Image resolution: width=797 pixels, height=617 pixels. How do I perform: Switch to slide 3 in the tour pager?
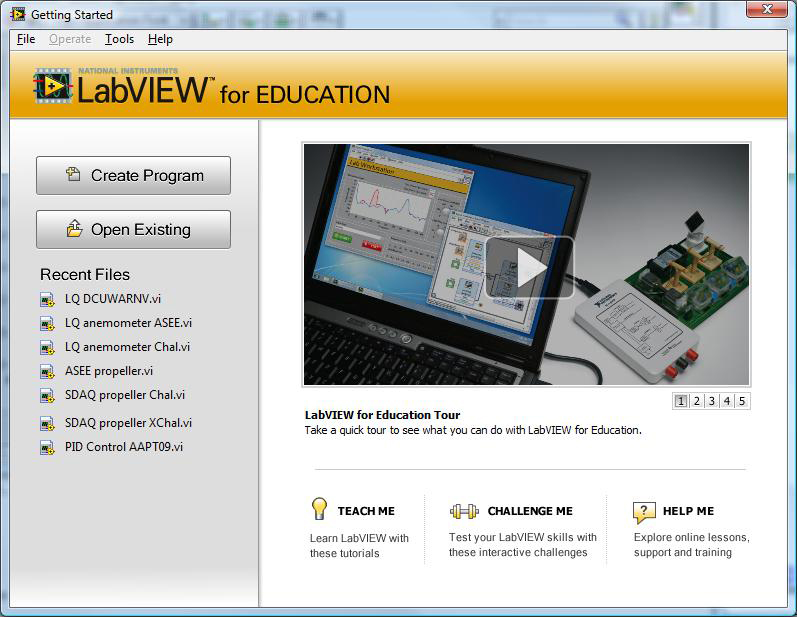point(712,401)
